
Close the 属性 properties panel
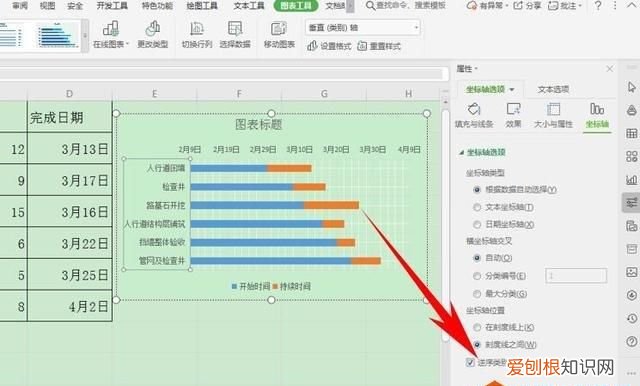tap(609, 69)
